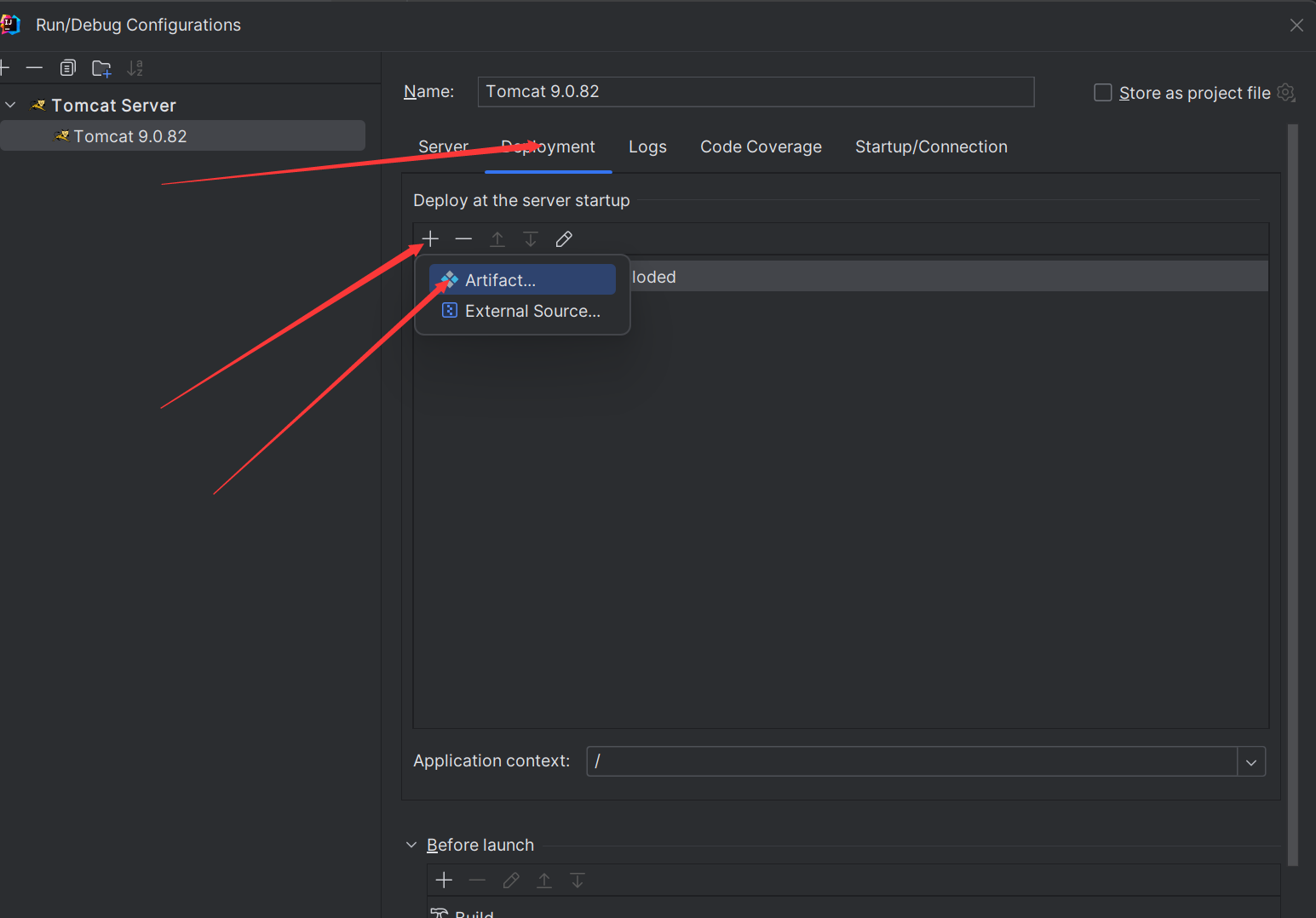Screen dimensions: 1316x918
Task: Move the deployment item down
Action: [531, 239]
